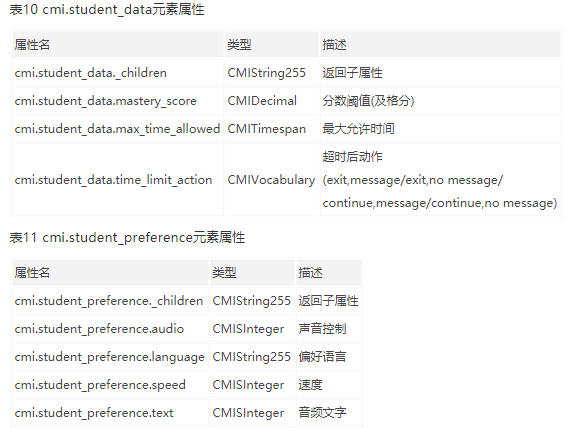The image size is (572, 428).
Task: Click the CMIVocabulary type cell
Action: pos(272,180)
